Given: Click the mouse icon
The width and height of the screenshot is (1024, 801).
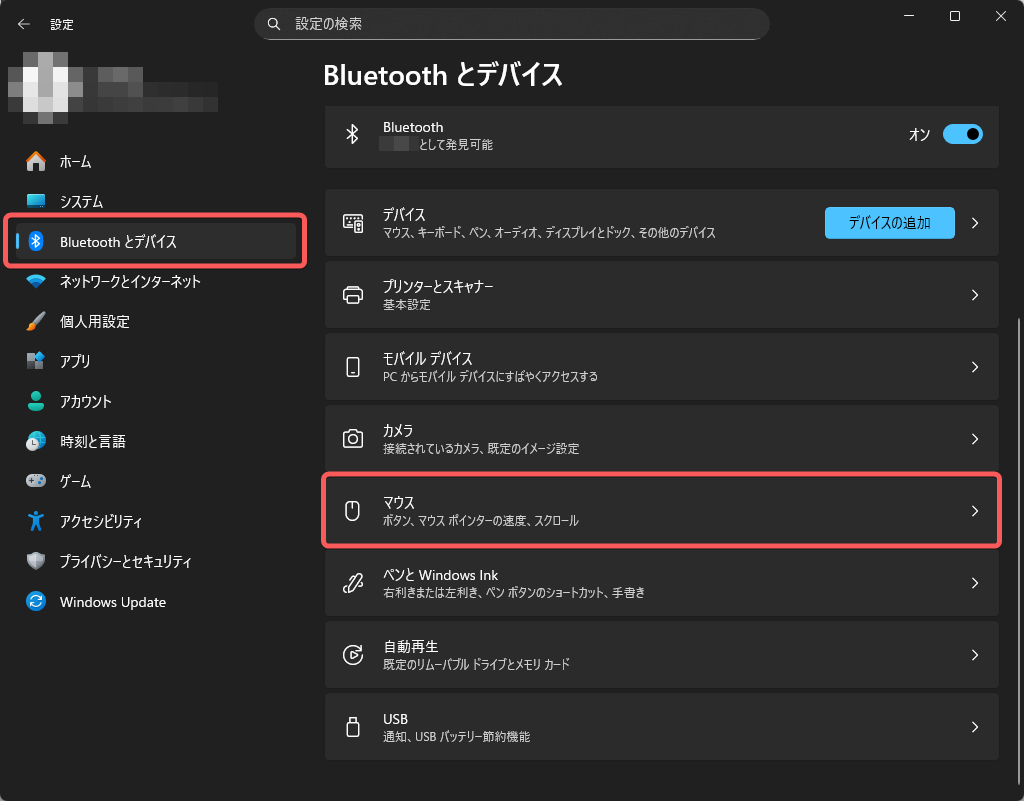Looking at the screenshot, I should (353, 510).
